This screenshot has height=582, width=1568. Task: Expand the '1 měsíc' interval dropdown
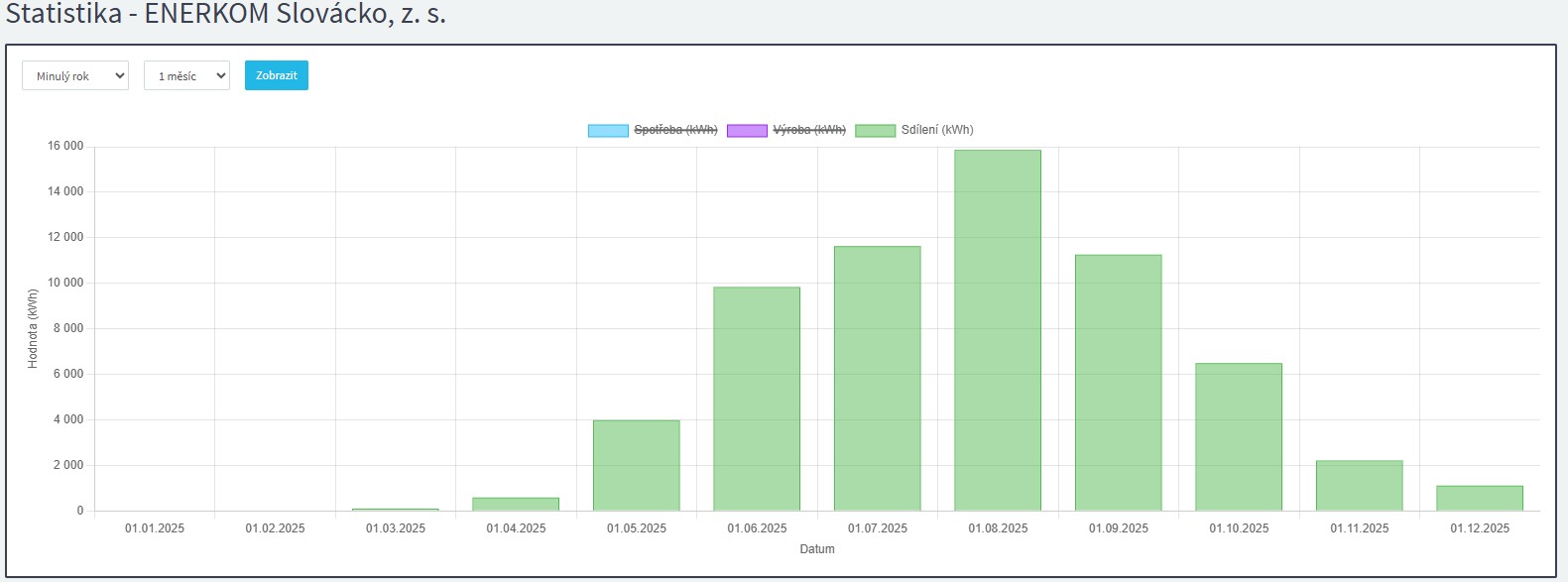[186, 76]
